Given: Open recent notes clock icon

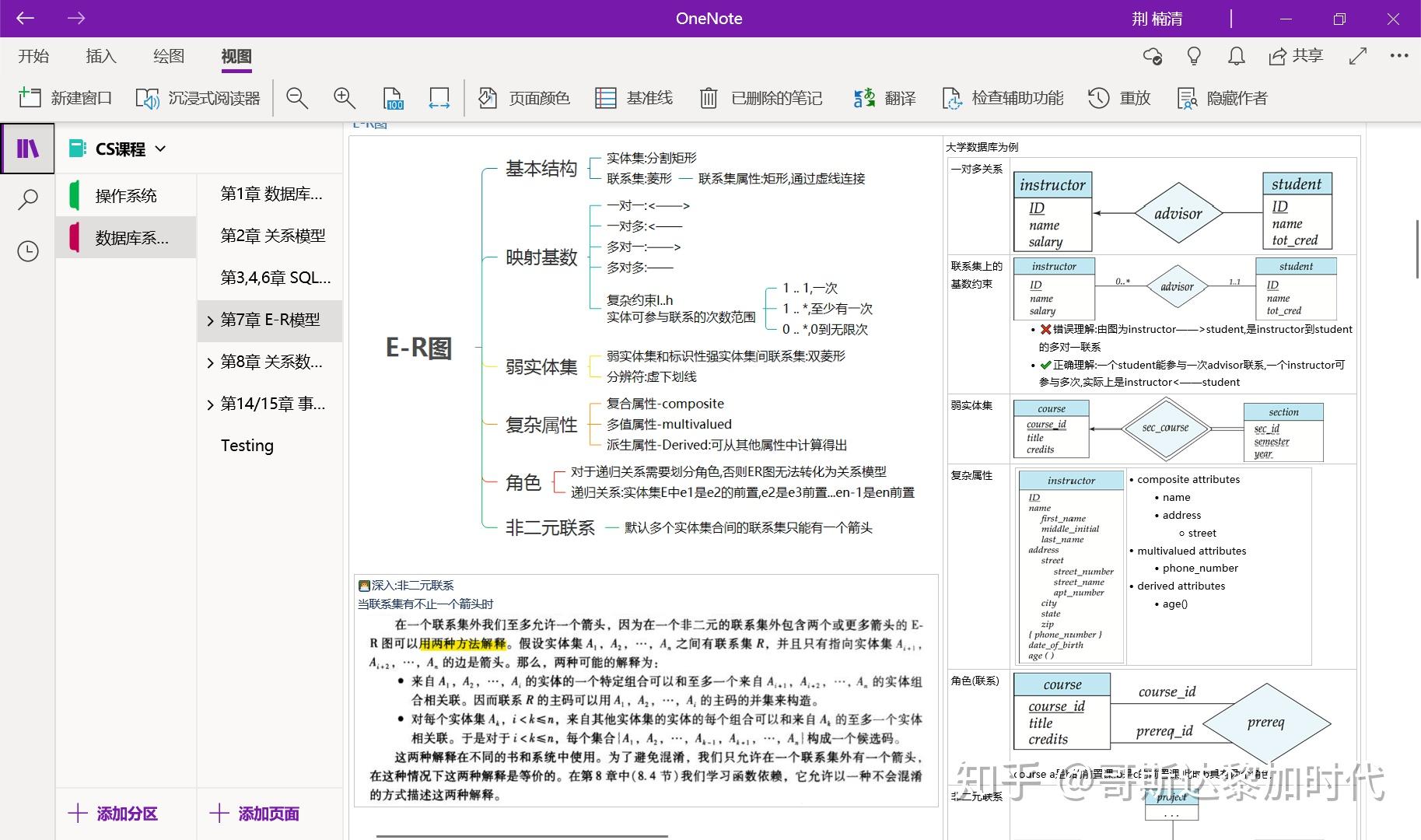Looking at the screenshot, I should click(27, 251).
